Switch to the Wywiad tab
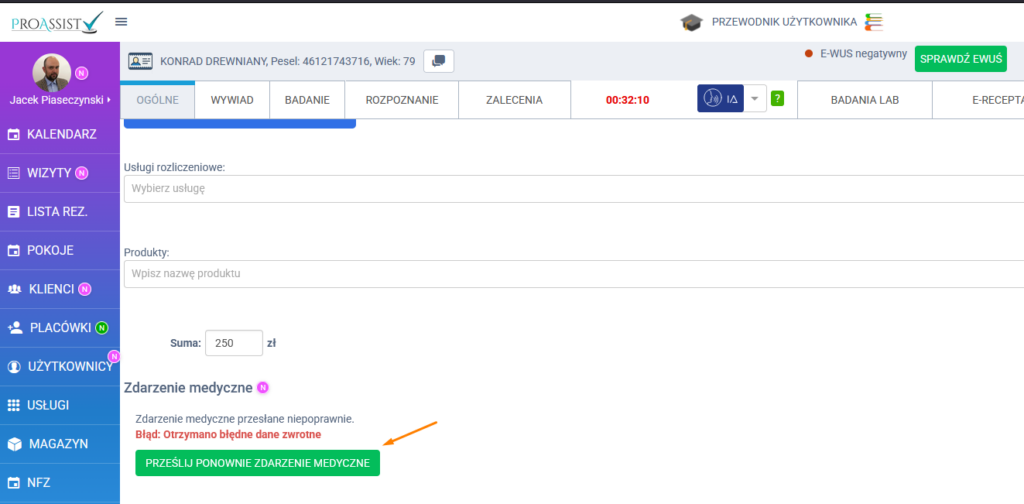 tap(232, 100)
